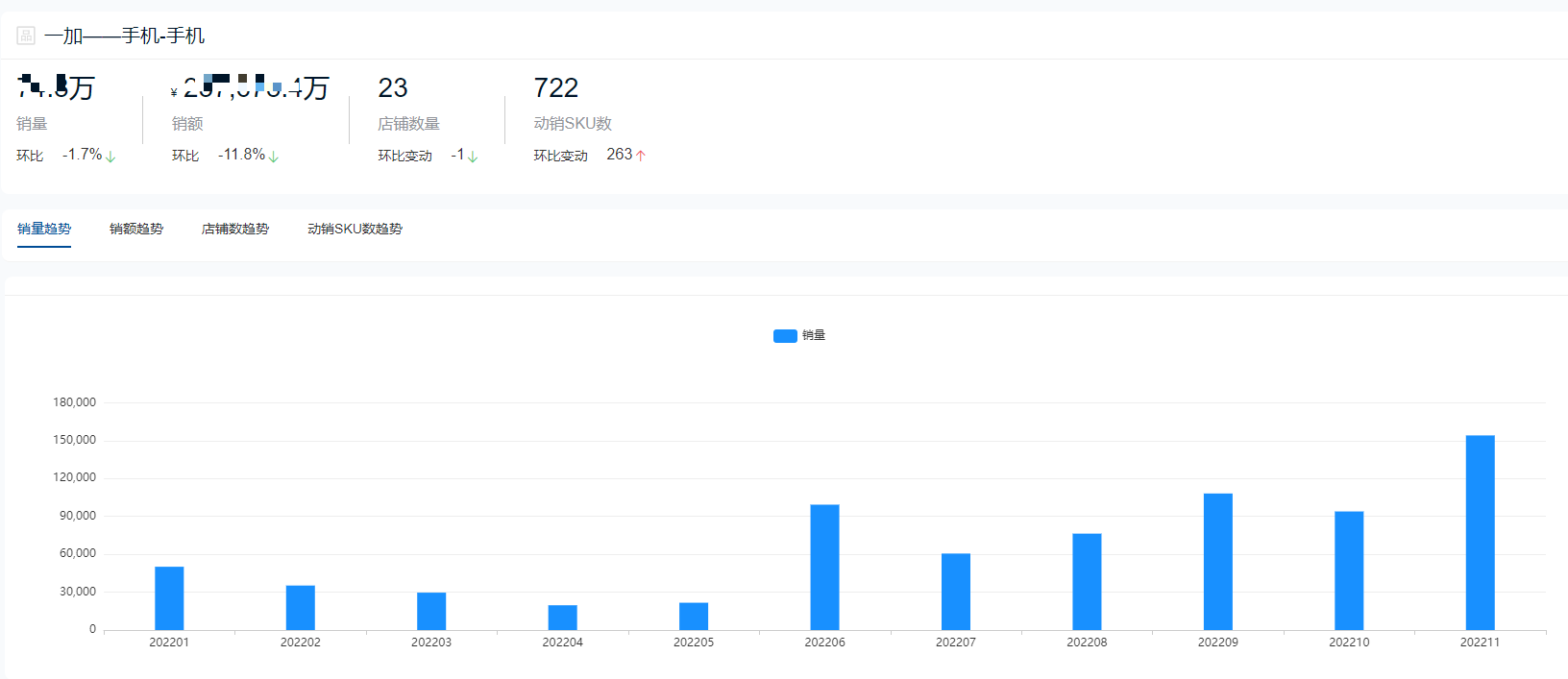Click the 202210 sales bar
This screenshot has height=679, width=1568.
[1349, 570]
